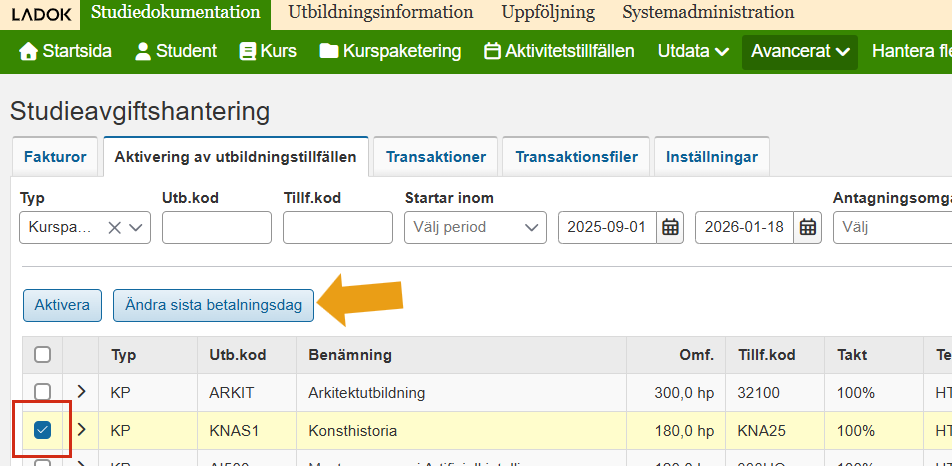Switch to Uppföljning top tab
Image resolution: width=952 pixels, height=467 pixels.
point(548,13)
